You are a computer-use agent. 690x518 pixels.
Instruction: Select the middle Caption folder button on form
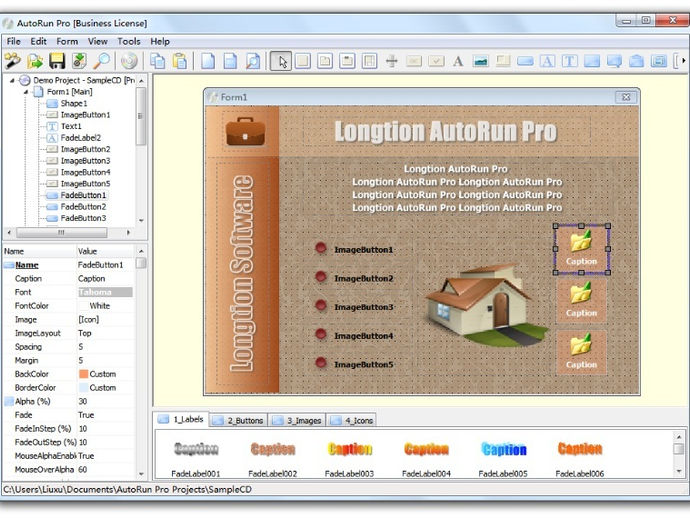pyautogui.click(x=581, y=301)
